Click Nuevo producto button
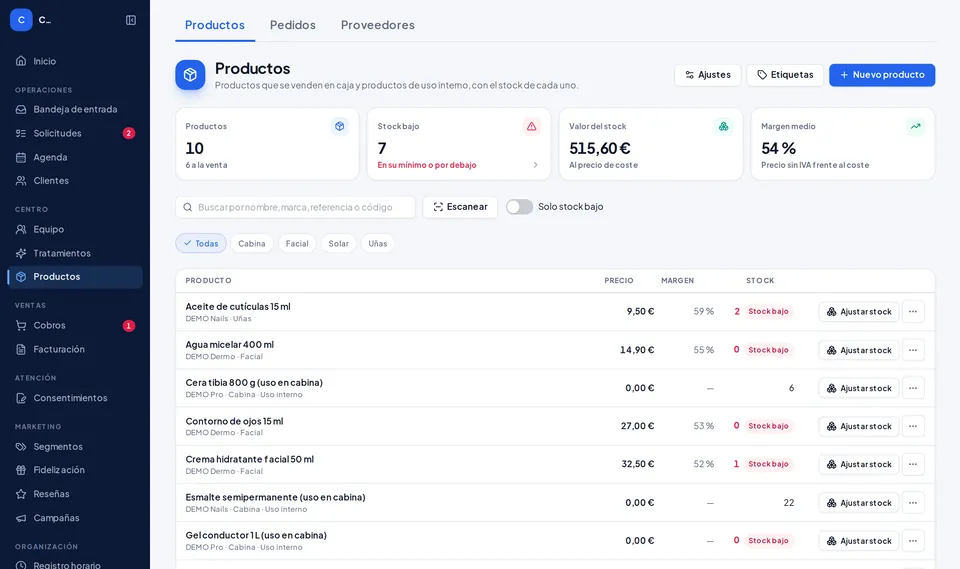Screen dimensions: 960x569 (882, 75)
